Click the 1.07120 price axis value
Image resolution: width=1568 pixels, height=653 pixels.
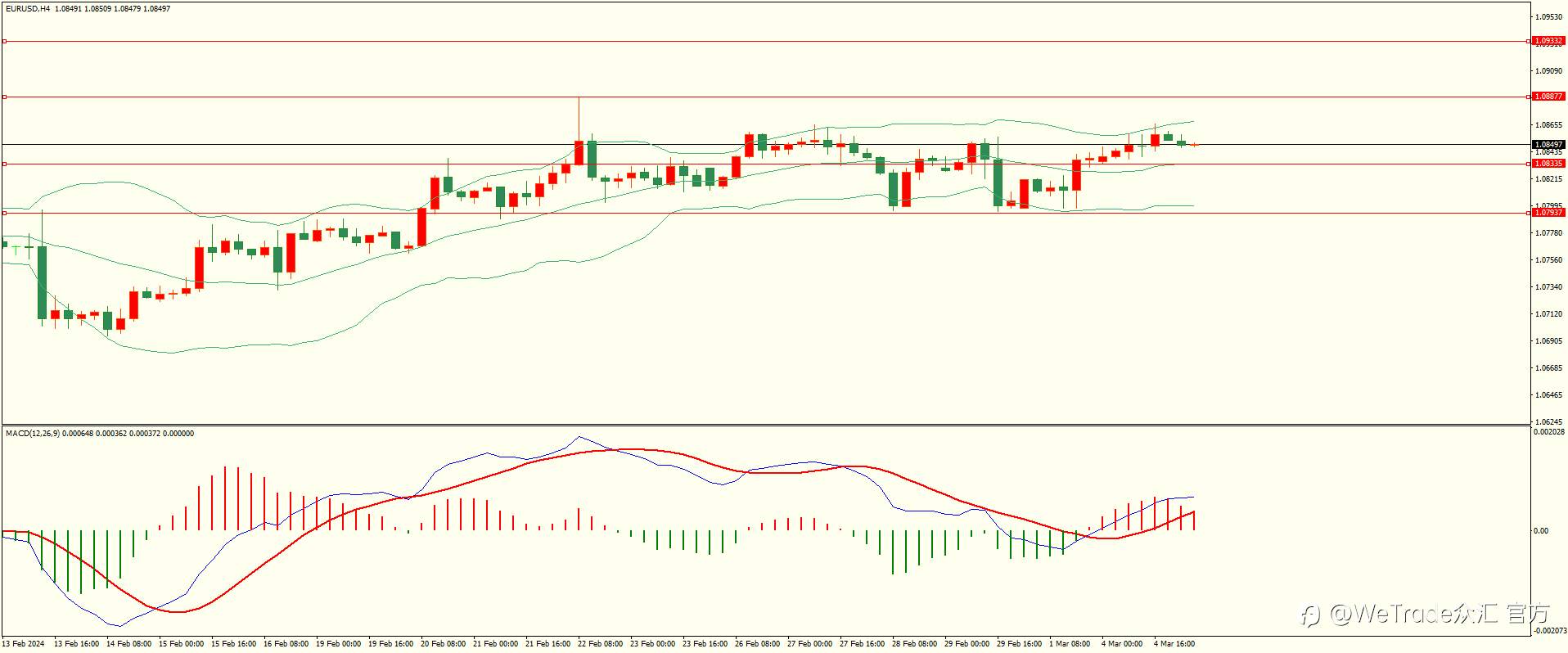[x=1548, y=314]
